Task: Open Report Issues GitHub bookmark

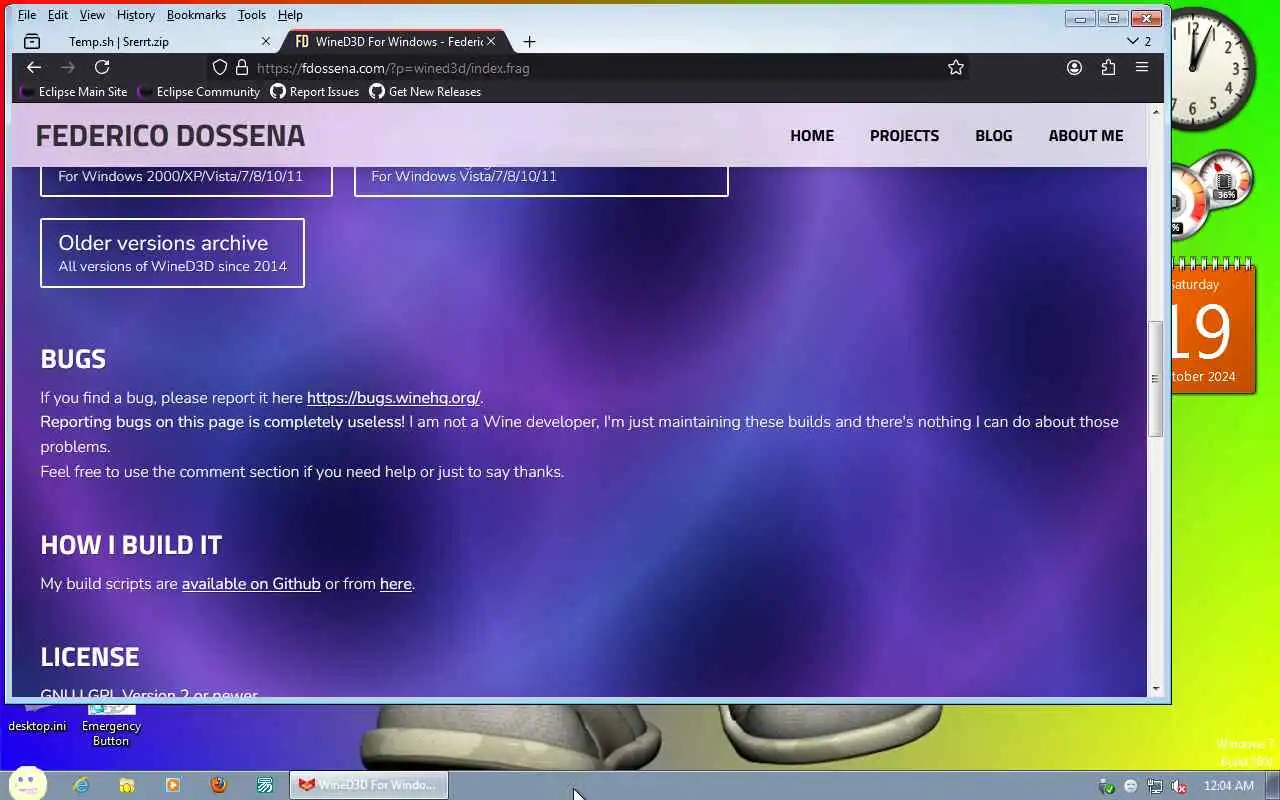Action: [x=314, y=91]
